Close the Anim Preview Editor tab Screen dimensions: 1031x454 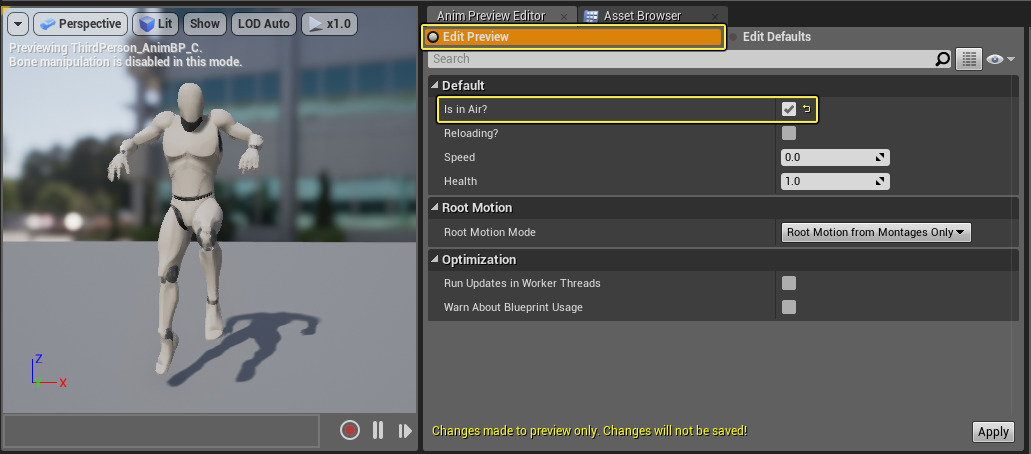(x=564, y=16)
